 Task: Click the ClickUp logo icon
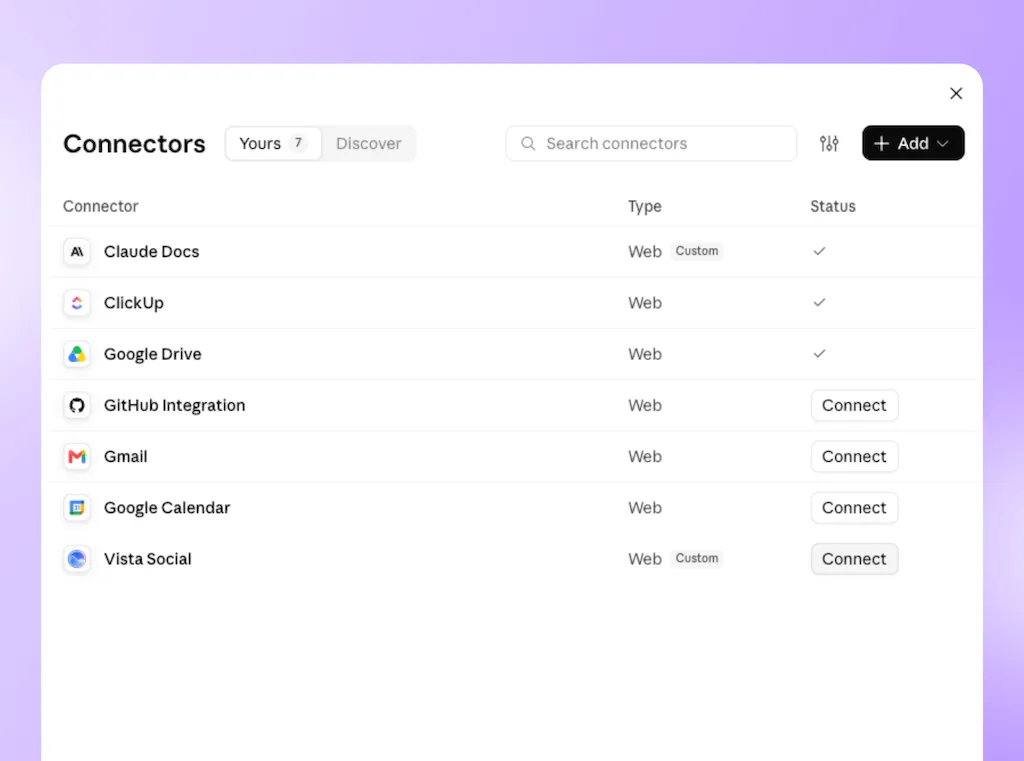click(77, 303)
